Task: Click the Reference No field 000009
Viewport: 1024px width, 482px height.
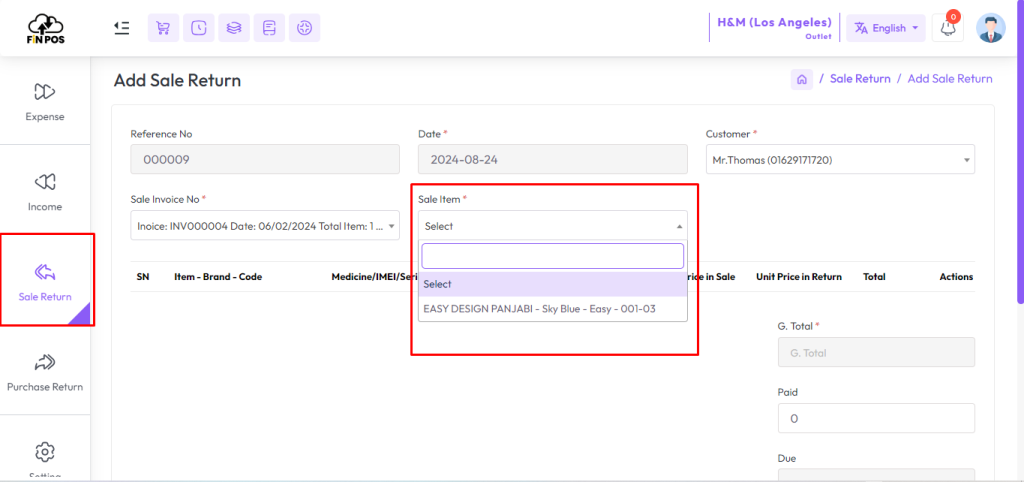Action: pyautogui.click(x=264, y=159)
